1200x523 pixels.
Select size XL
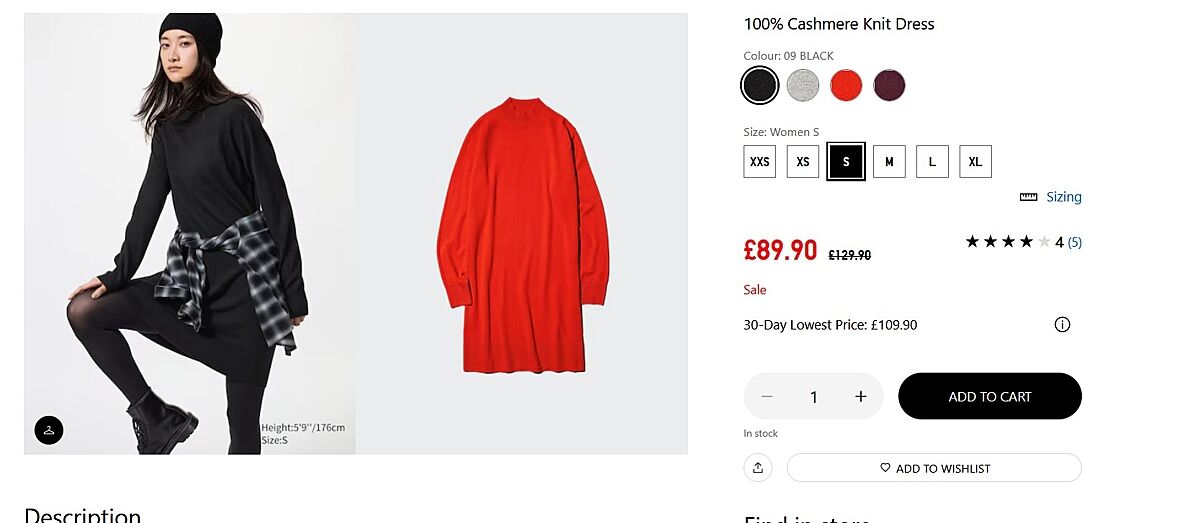point(975,161)
